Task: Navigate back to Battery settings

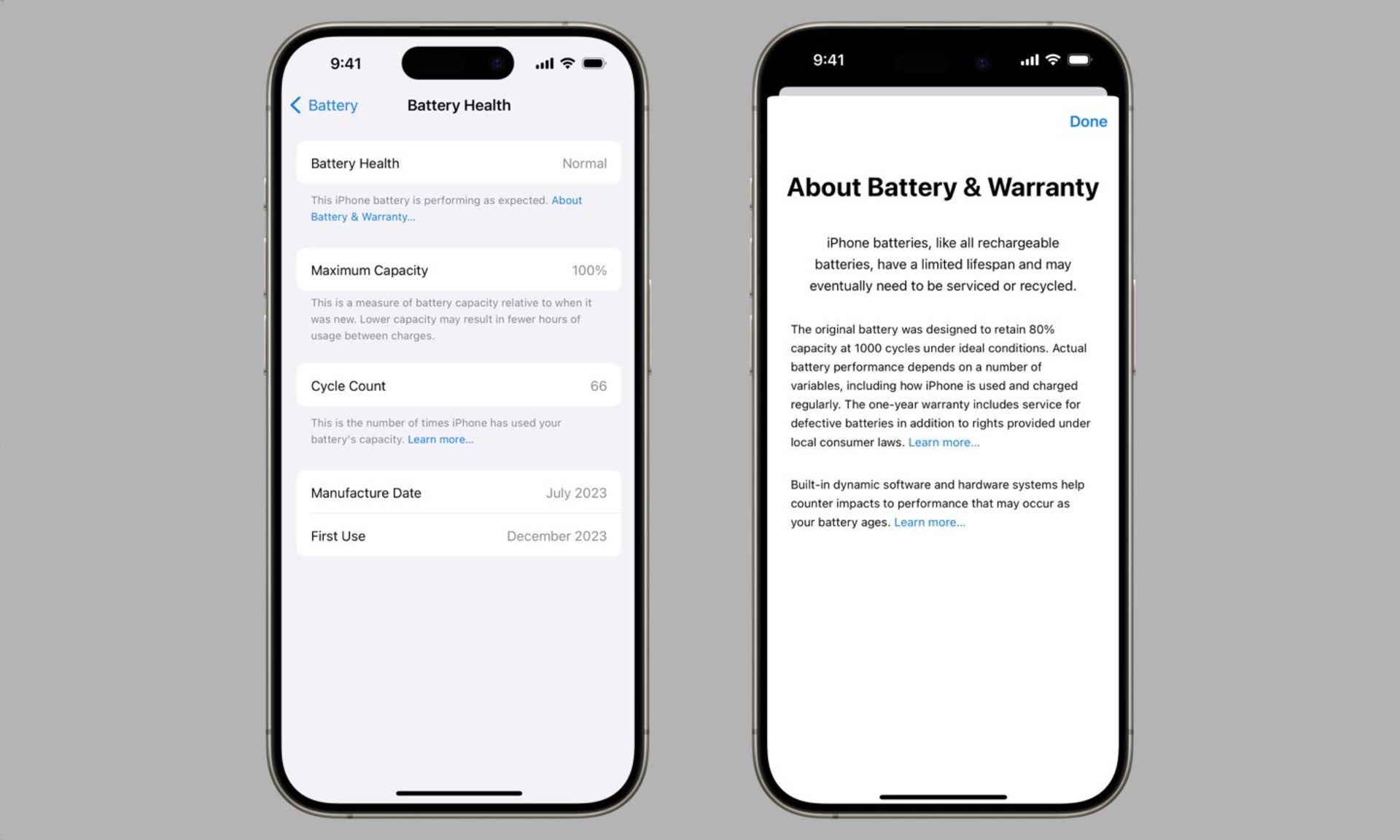Action: pos(322,104)
